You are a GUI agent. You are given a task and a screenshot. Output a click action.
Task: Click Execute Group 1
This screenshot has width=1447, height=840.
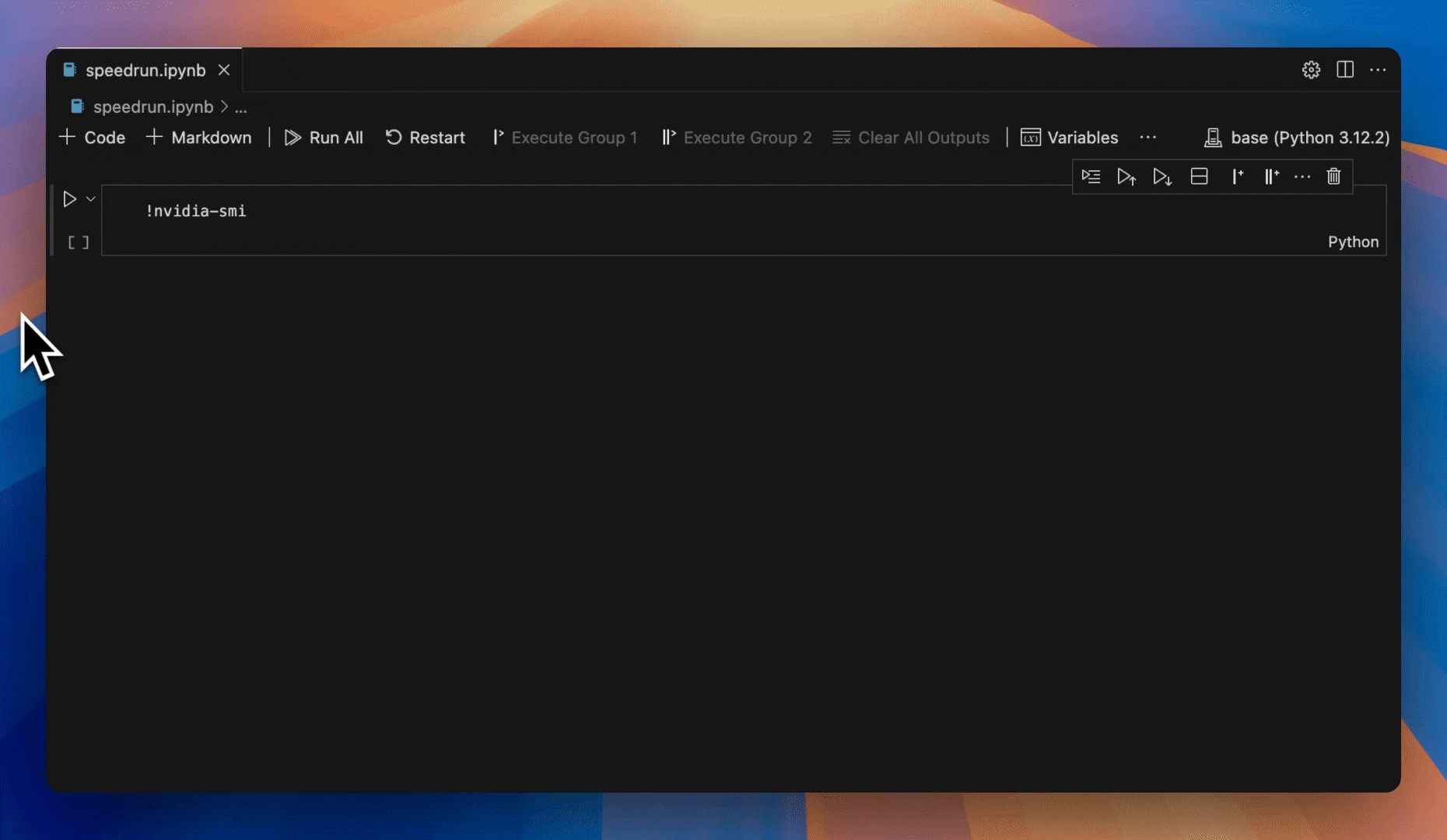pyautogui.click(x=565, y=138)
